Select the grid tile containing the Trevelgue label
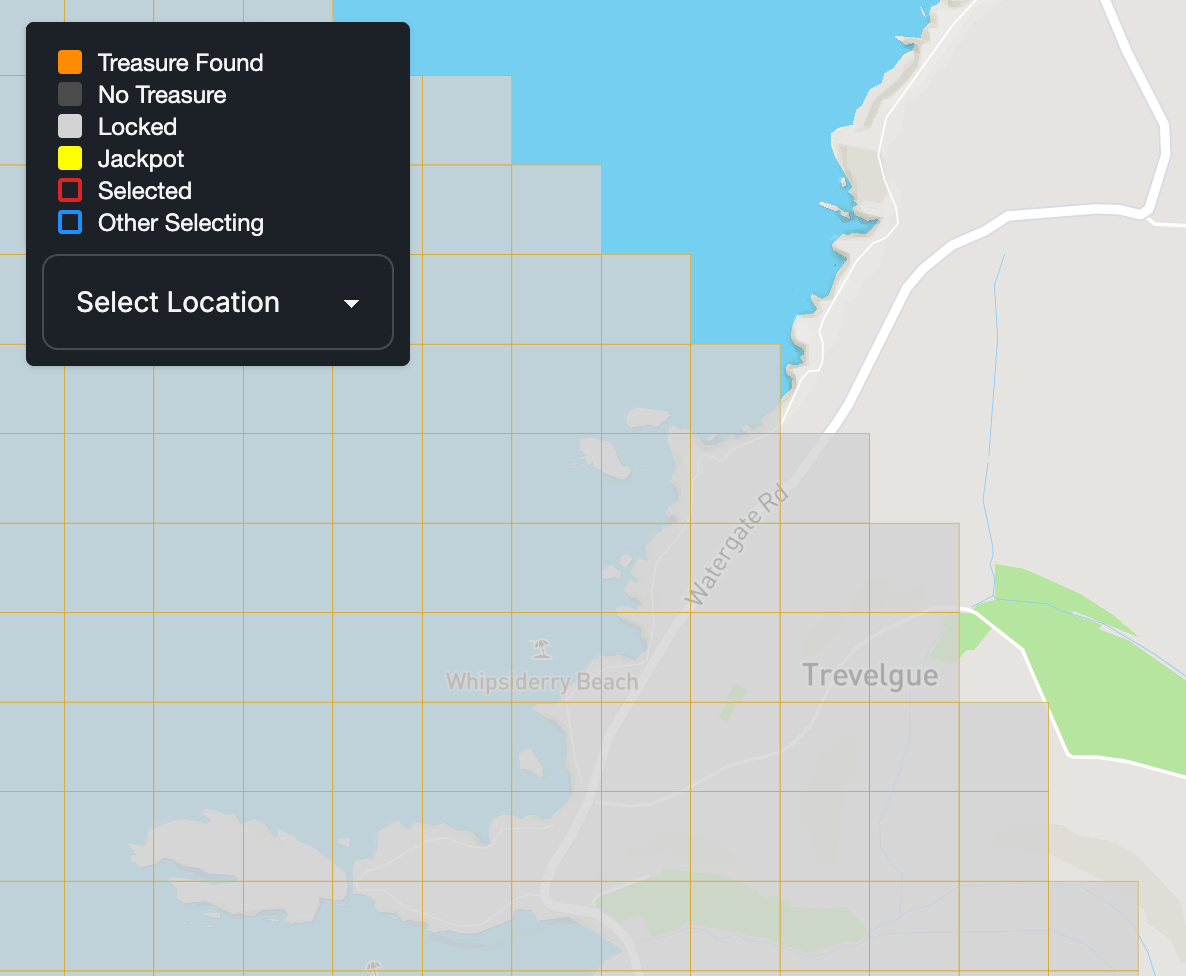 (x=914, y=657)
